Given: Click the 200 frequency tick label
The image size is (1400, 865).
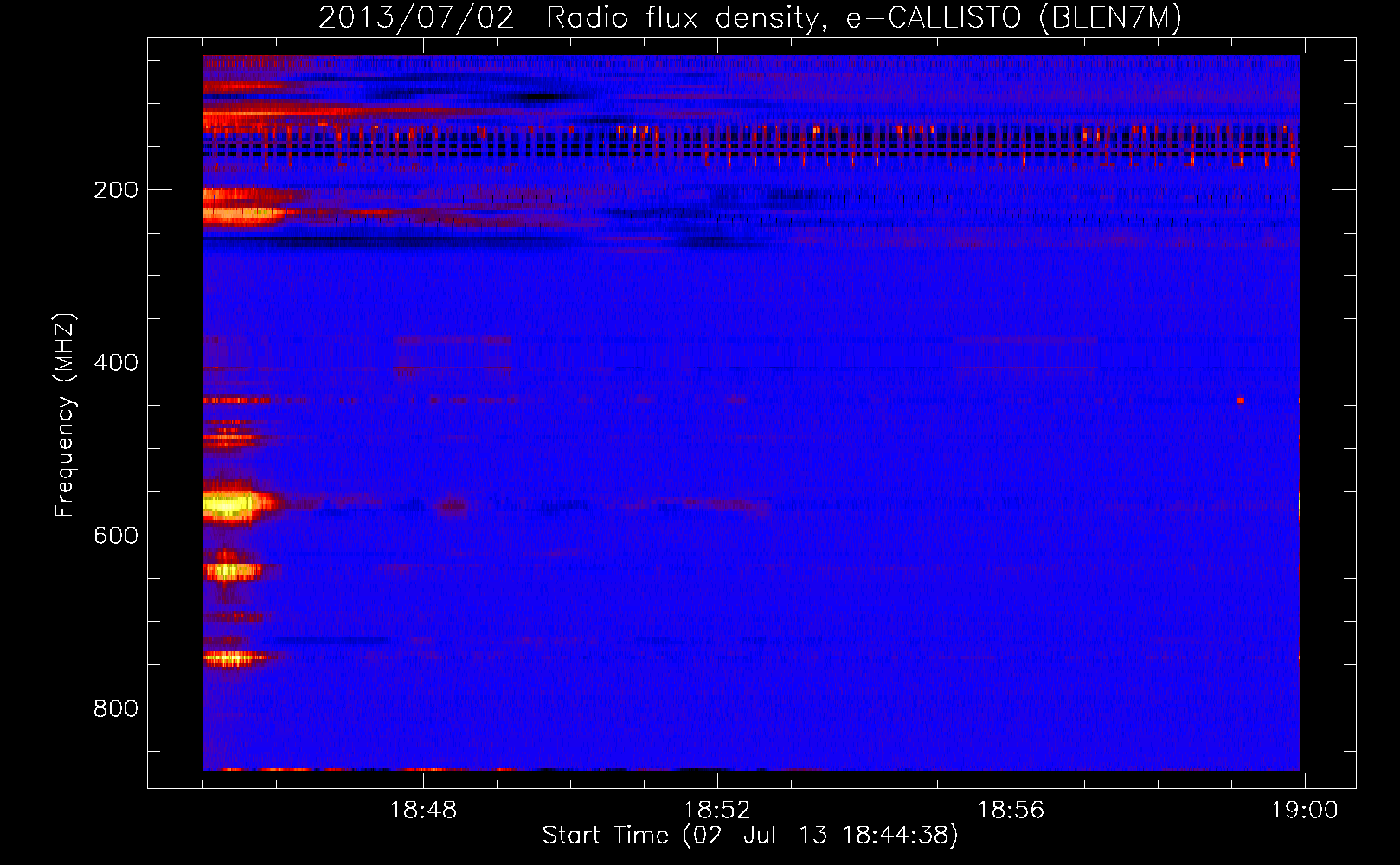Looking at the screenshot, I should click(x=116, y=189).
